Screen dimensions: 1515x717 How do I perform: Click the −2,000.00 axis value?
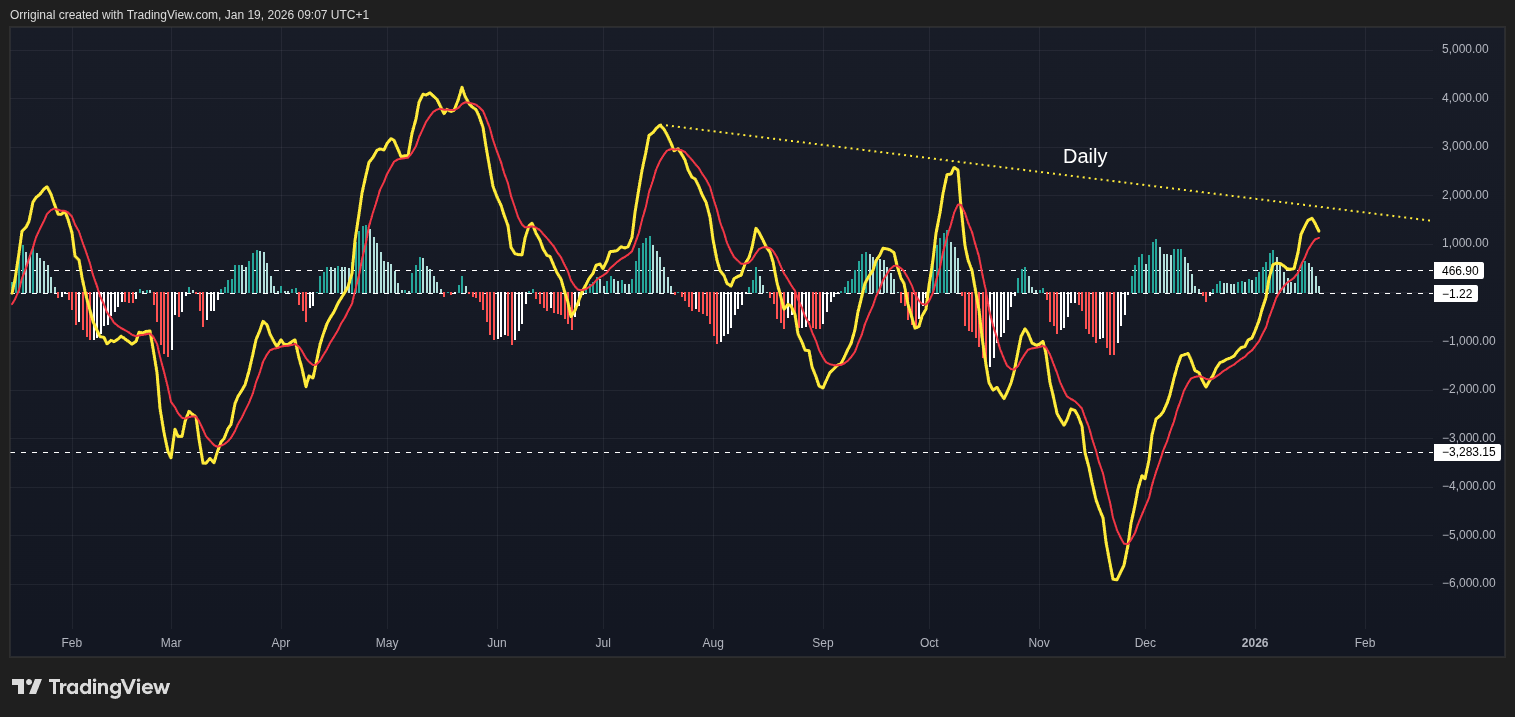point(1468,389)
